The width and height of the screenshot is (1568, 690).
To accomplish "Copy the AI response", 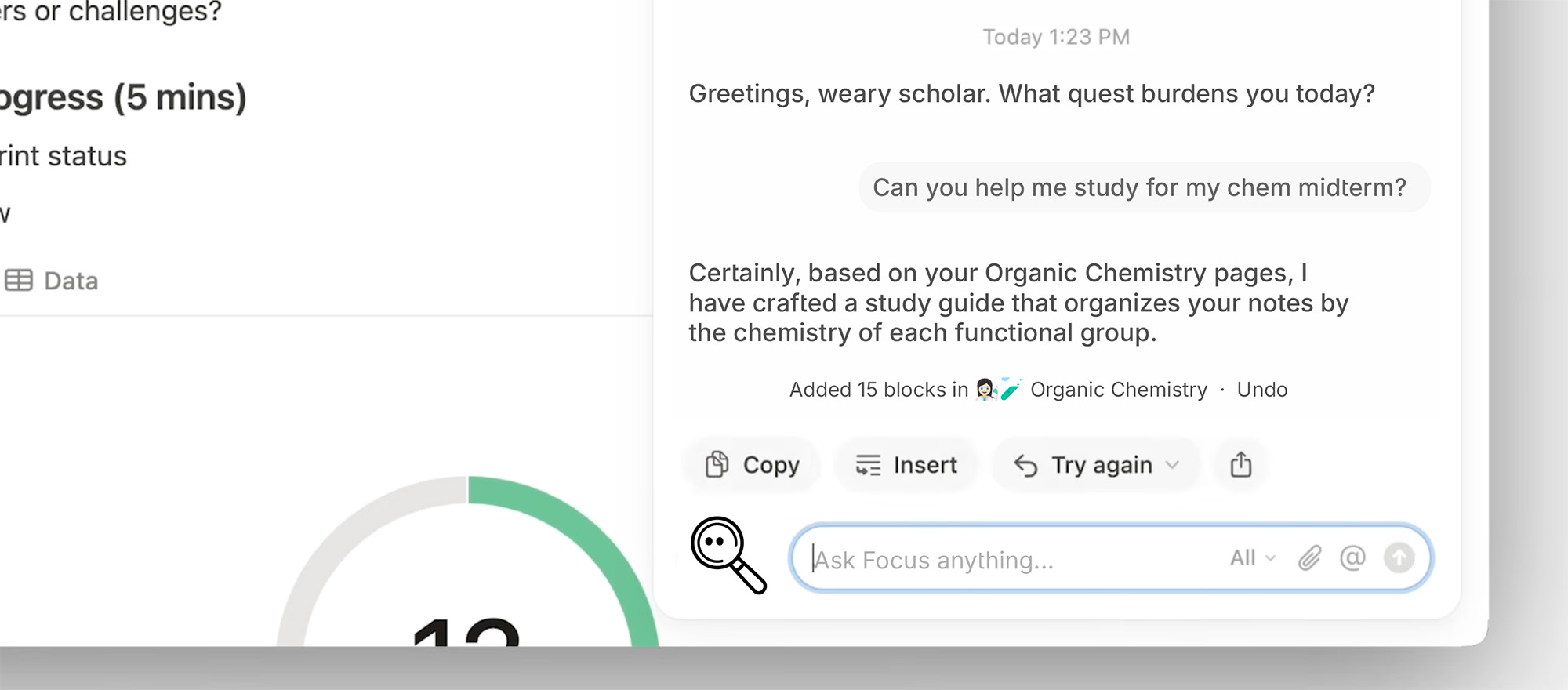I will [752, 465].
